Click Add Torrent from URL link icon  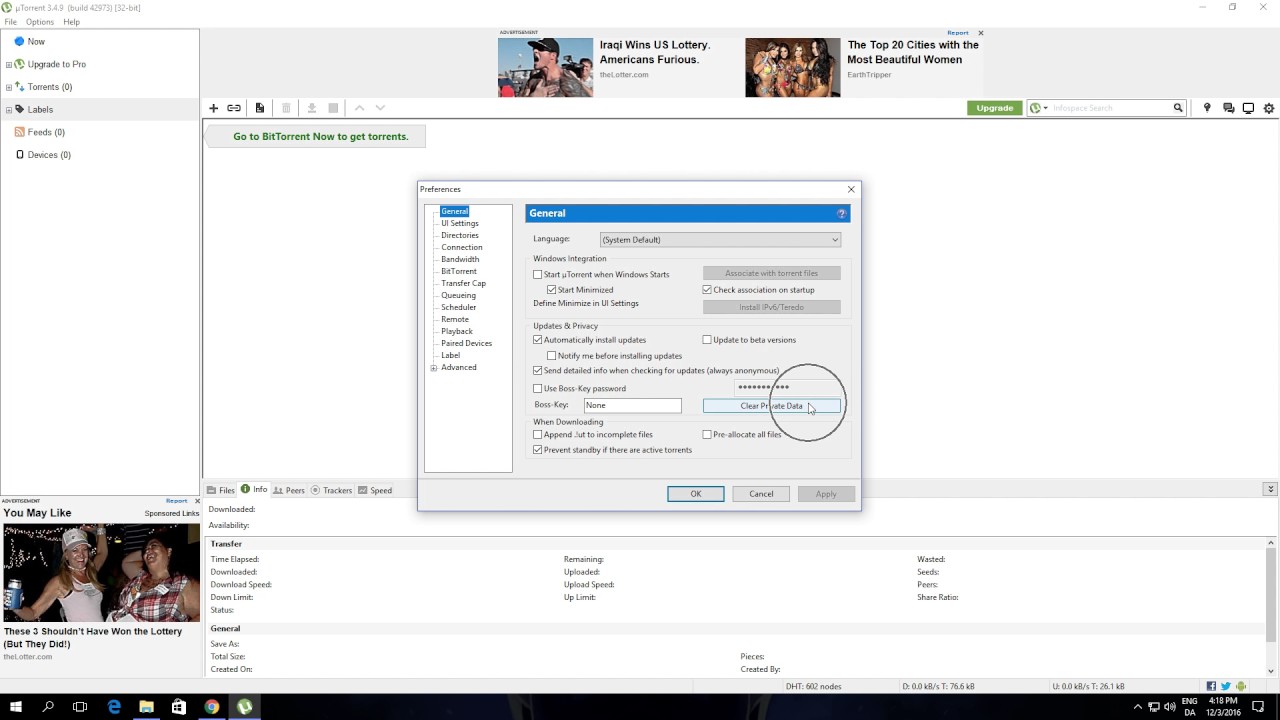click(x=234, y=108)
